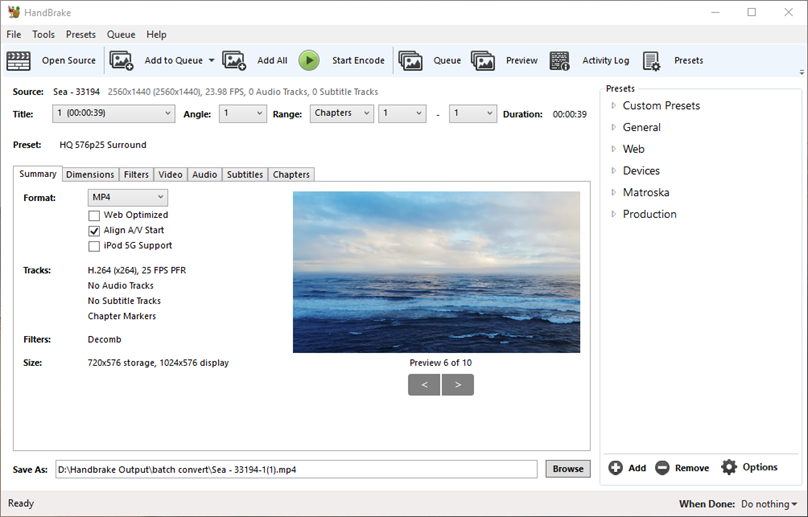
Task: Click the plus icon beside Add preset
Action: (615, 468)
